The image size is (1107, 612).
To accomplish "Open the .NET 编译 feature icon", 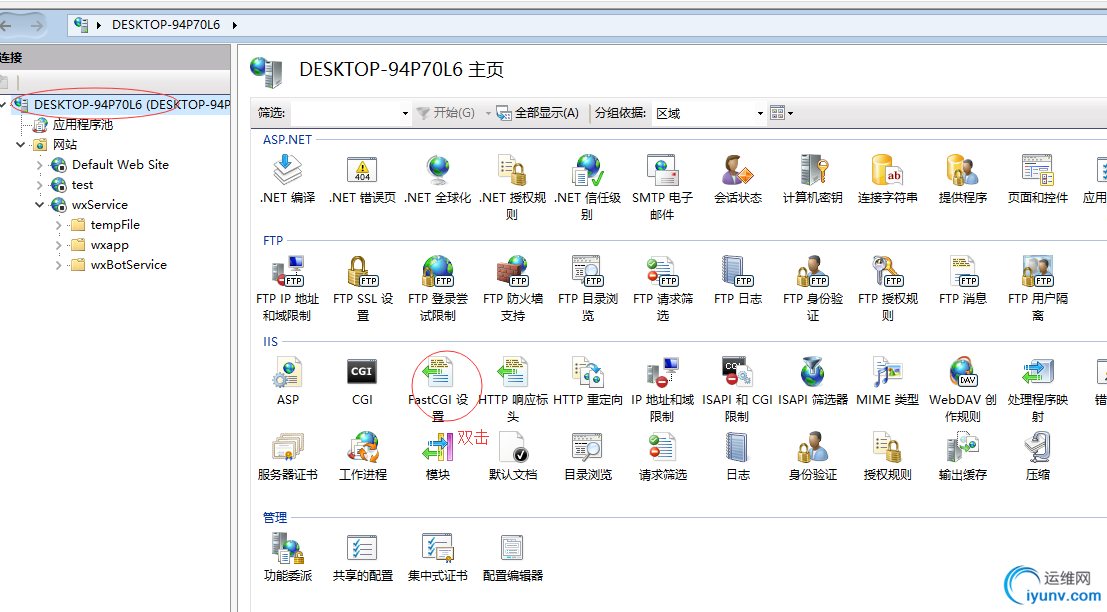I will point(287,170).
